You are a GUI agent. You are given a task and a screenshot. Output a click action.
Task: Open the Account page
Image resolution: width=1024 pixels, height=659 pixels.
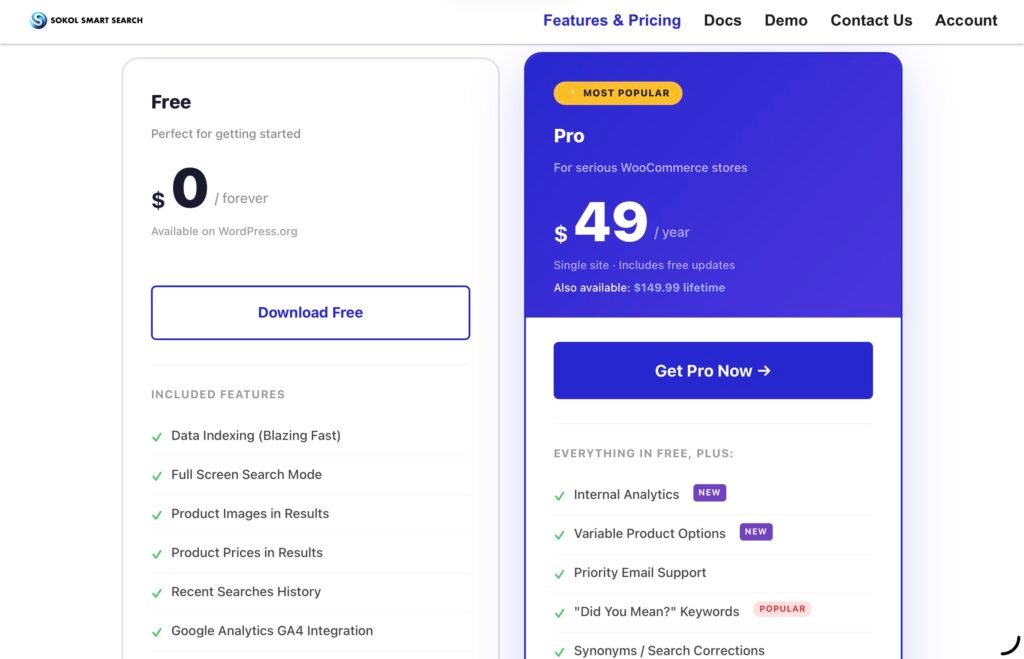[x=966, y=20]
